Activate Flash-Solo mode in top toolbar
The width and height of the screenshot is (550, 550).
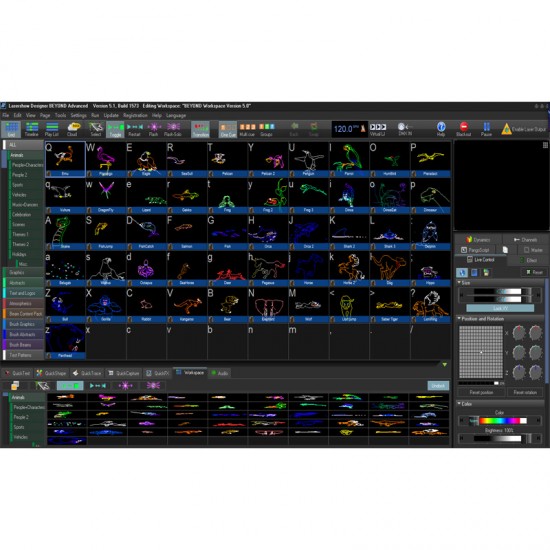pyautogui.click(x=173, y=129)
